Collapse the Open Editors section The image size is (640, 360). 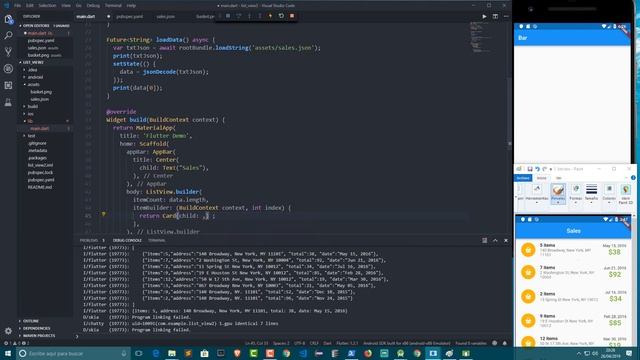tap(36, 26)
